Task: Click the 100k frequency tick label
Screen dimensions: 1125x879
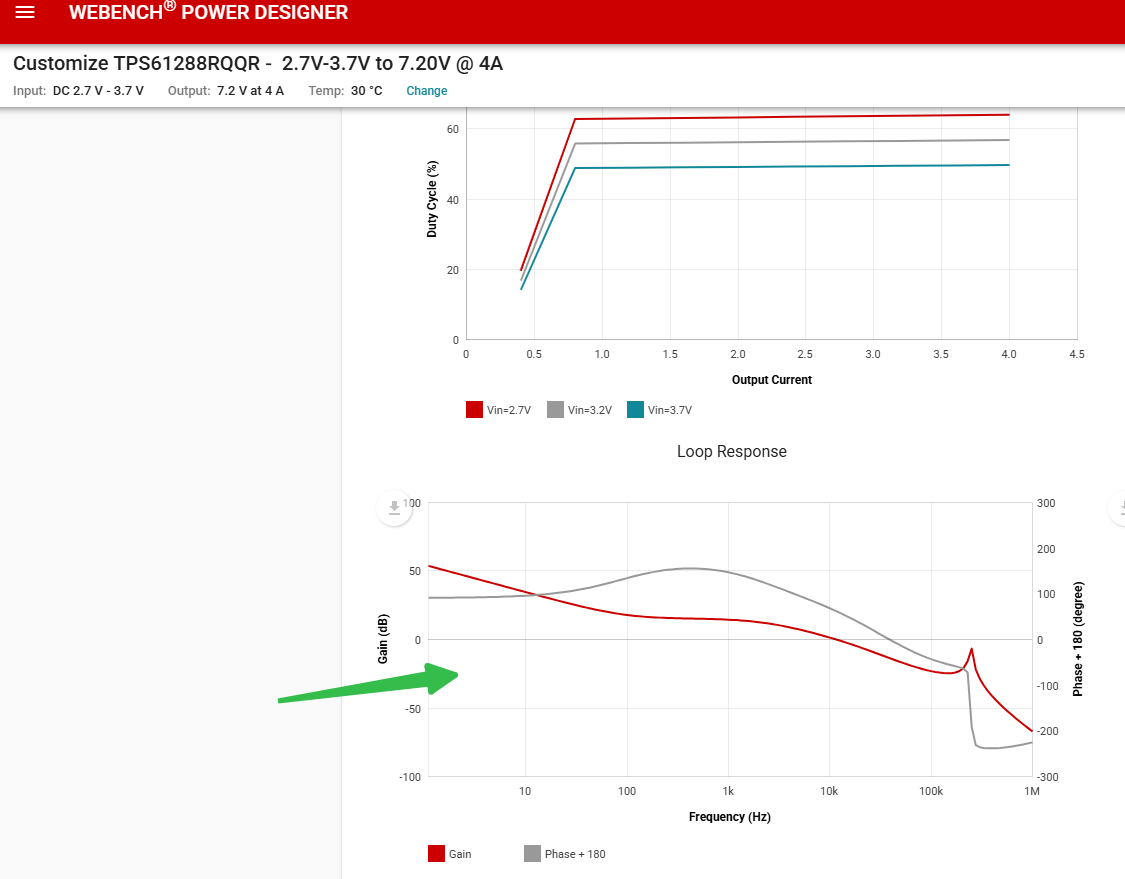Action: pyautogui.click(x=931, y=791)
